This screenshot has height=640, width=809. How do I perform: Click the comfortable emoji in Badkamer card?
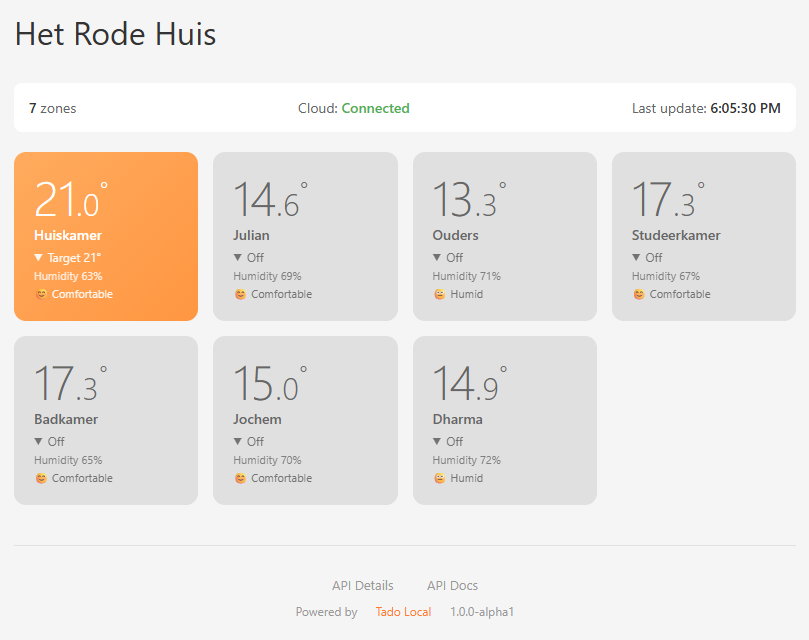click(41, 478)
